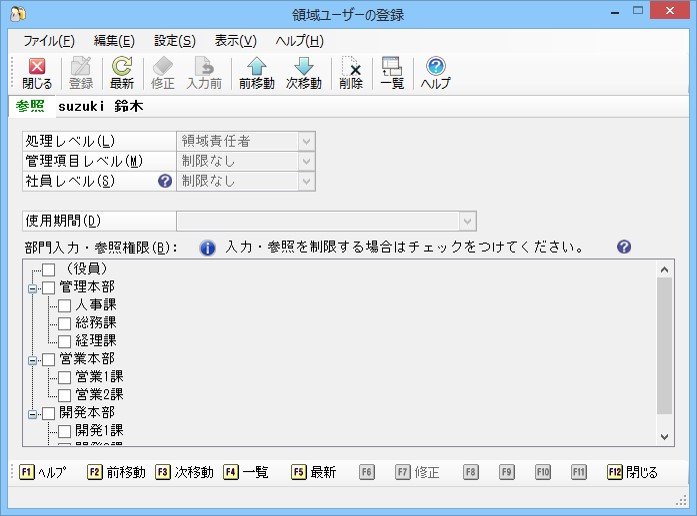
Task: Click the F4 一覧 function button
Action: pos(246,472)
